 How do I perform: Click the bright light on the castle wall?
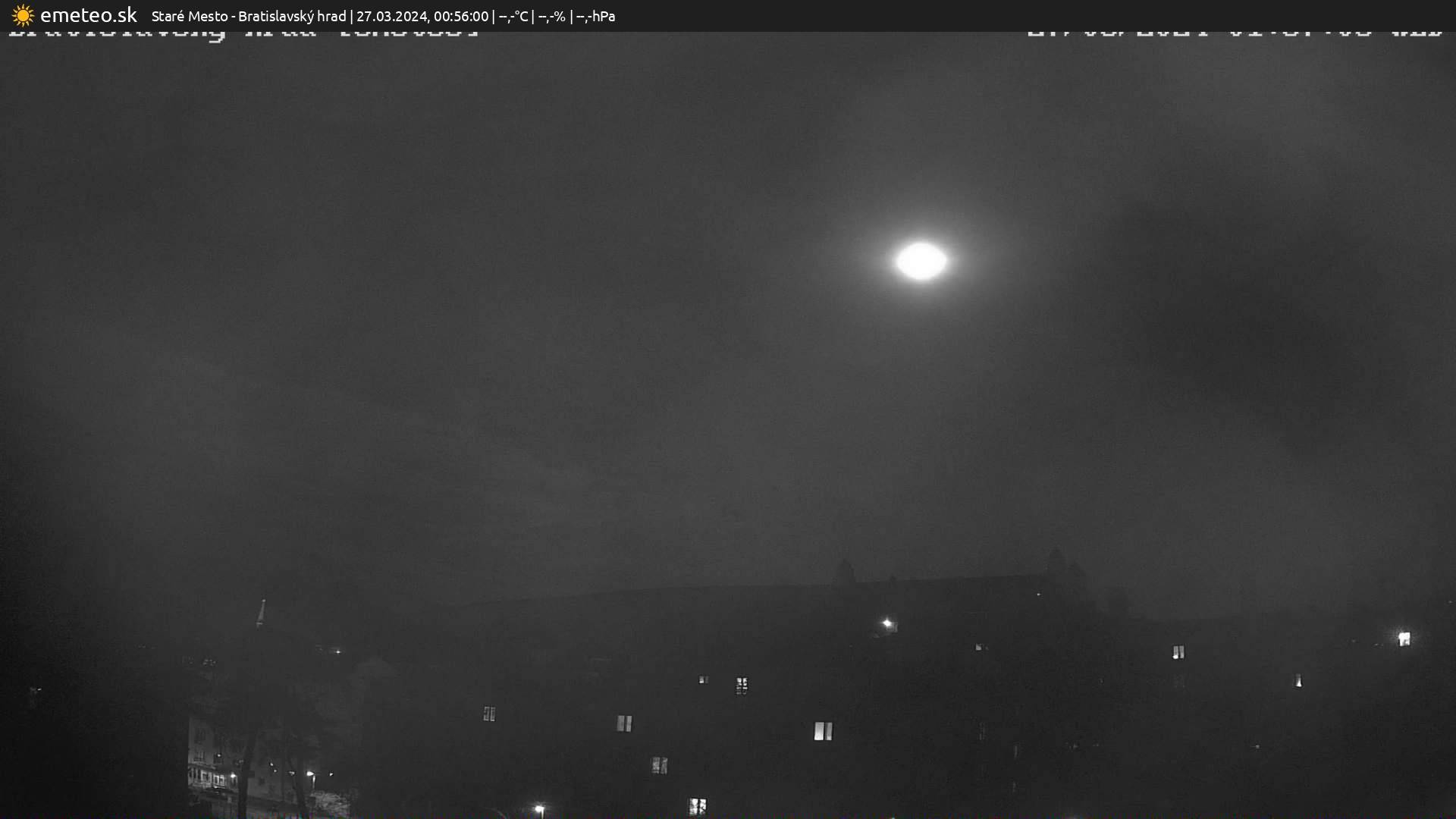[x=886, y=623]
